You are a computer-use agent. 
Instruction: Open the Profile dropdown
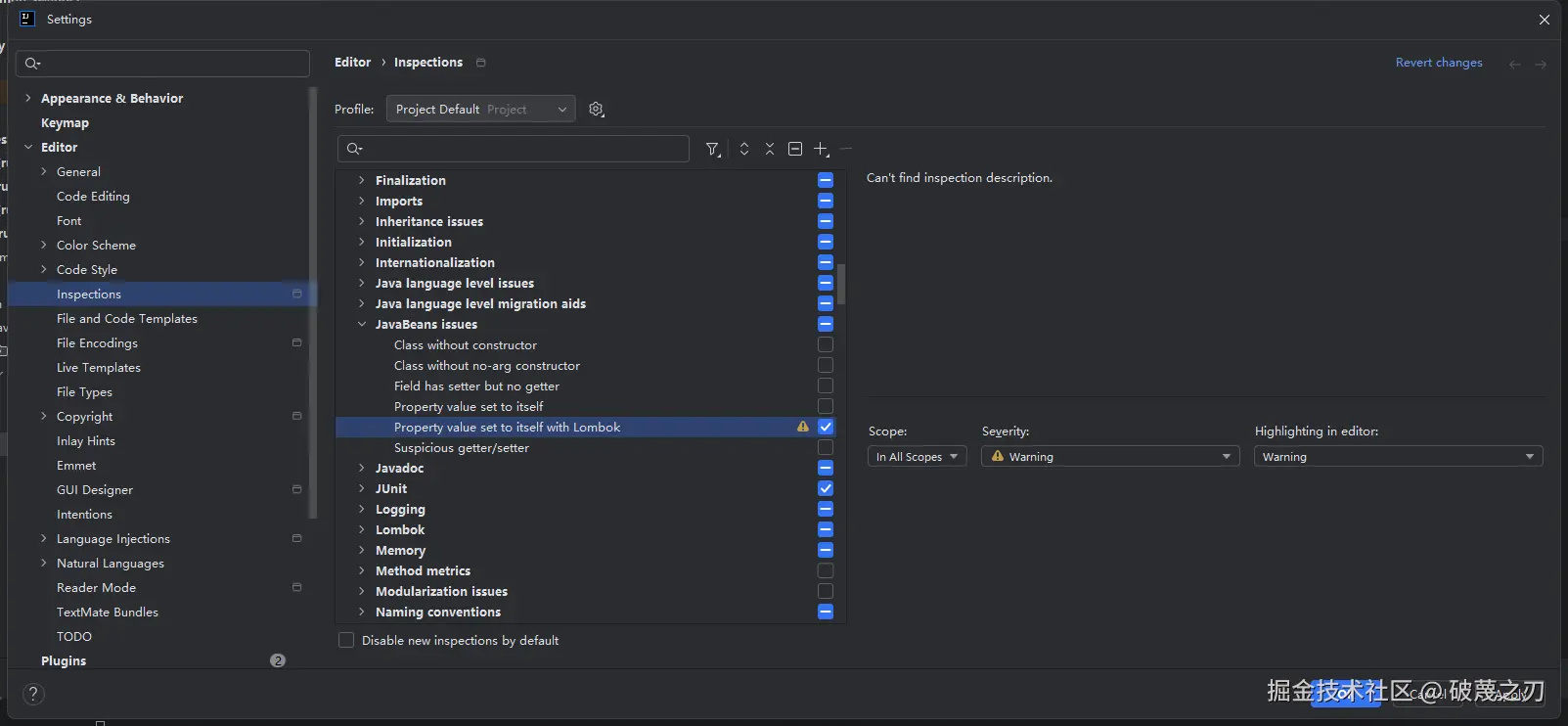click(x=480, y=110)
